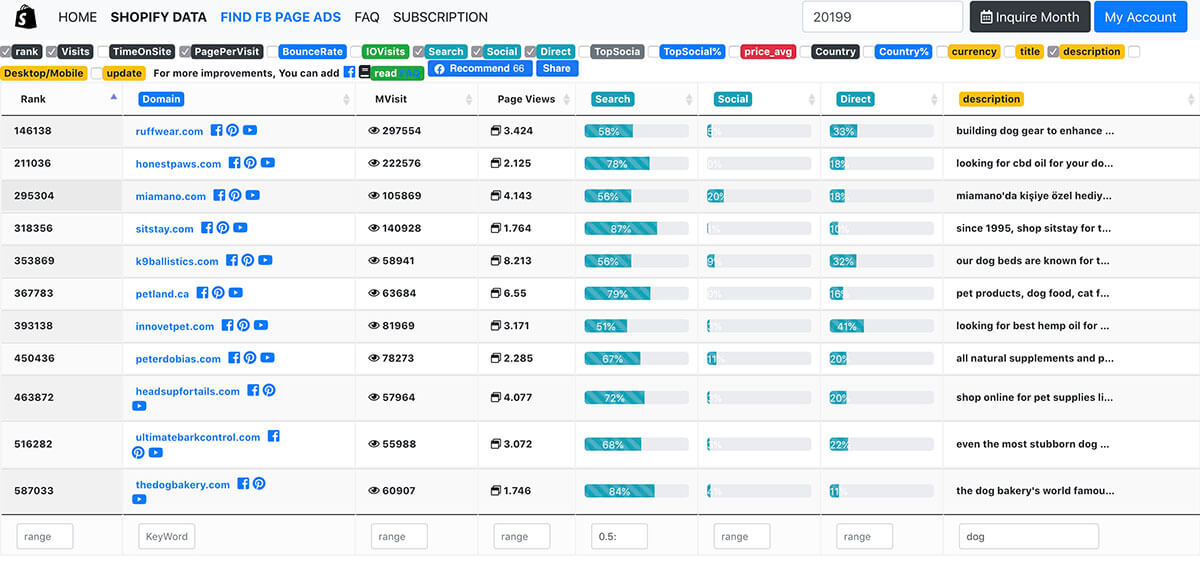Open ultimatebarkcontrol.com Facebook icon
Viewport: 1200px width, 565px height.
pyautogui.click(x=274, y=436)
